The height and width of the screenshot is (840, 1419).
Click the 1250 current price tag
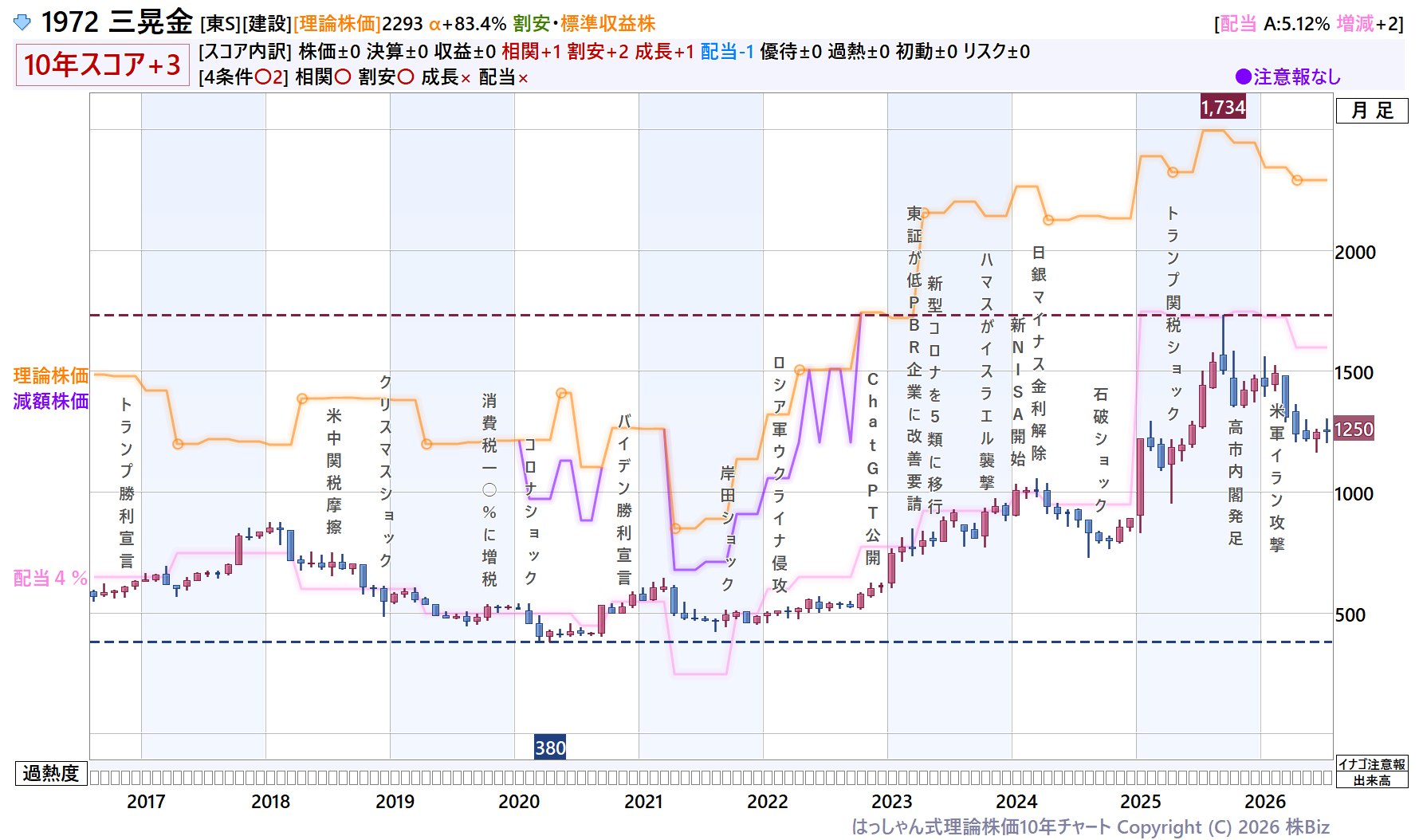[x=1354, y=430]
